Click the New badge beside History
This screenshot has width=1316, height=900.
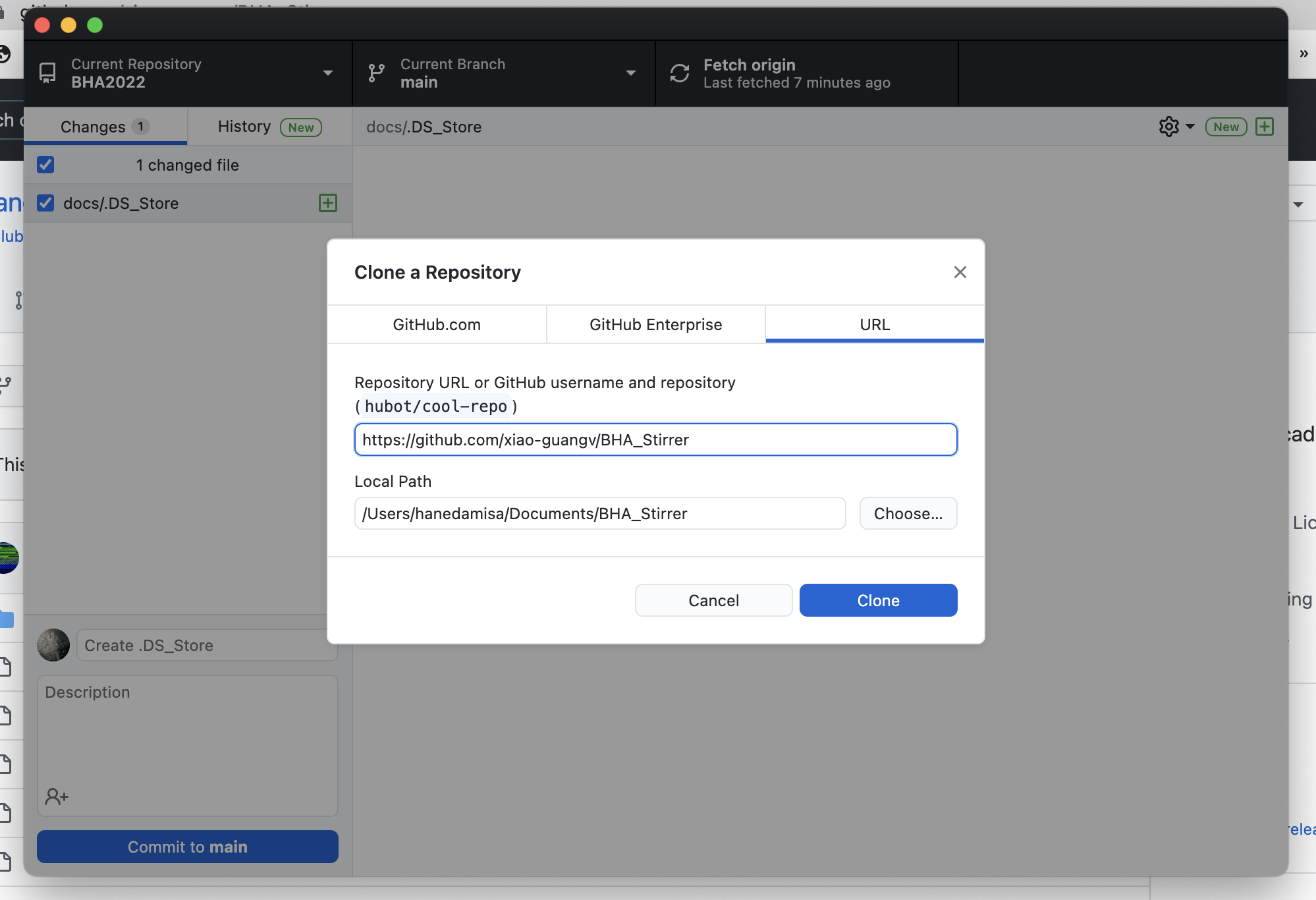[301, 127]
